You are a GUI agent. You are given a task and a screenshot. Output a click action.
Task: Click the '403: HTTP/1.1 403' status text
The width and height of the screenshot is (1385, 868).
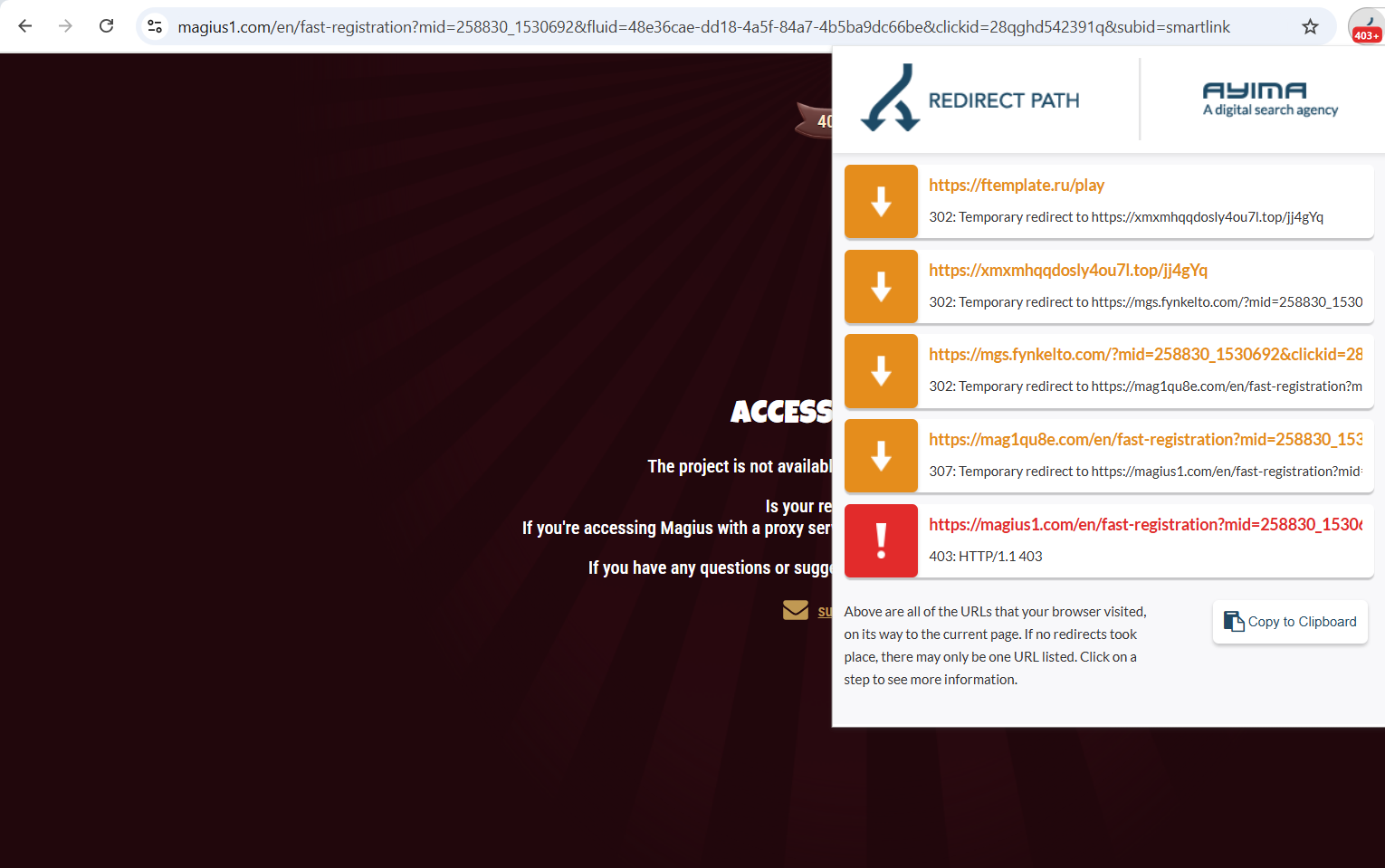click(985, 557)
